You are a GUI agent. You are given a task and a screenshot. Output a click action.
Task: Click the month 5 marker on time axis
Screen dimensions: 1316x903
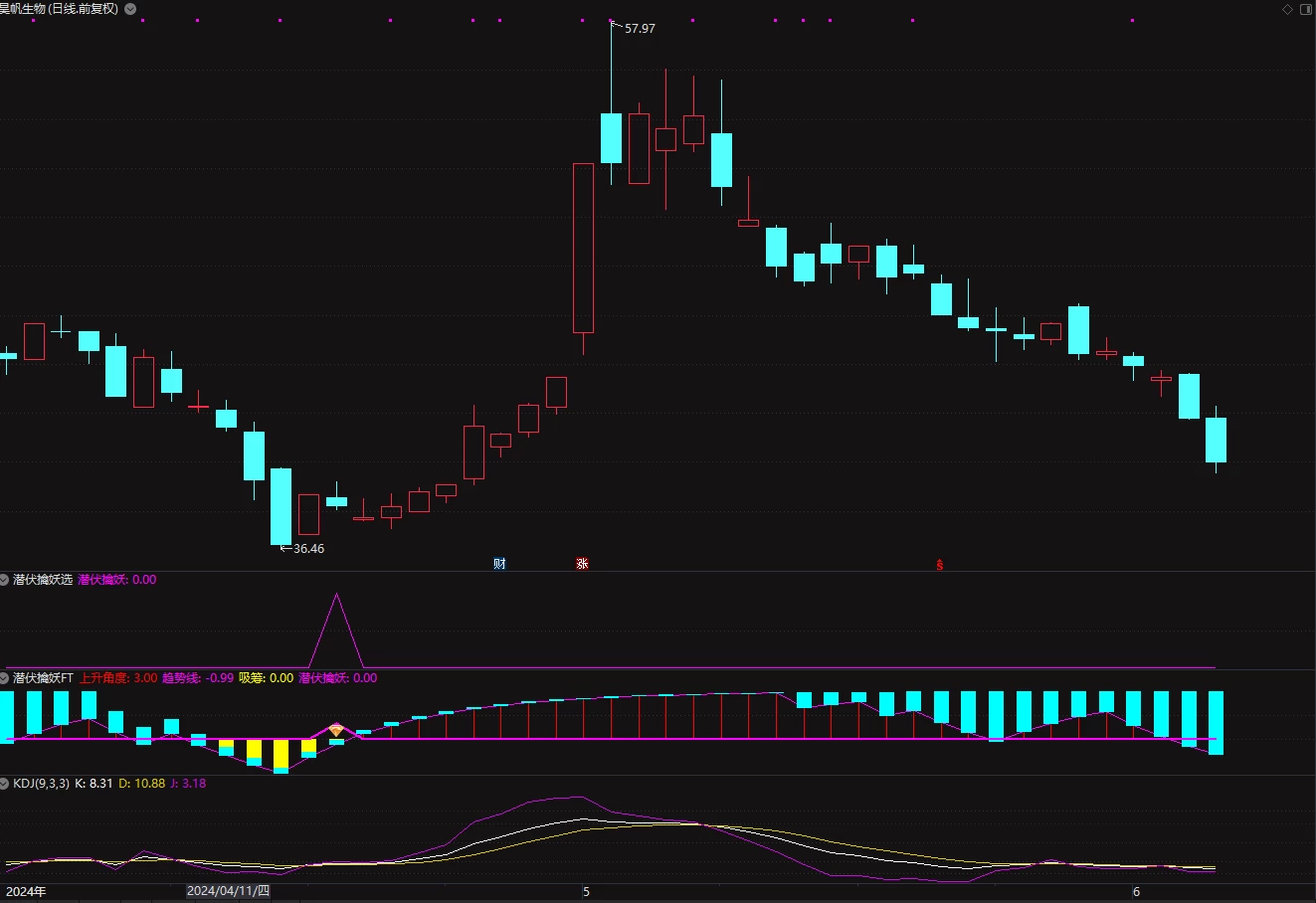tap(586, 892)
